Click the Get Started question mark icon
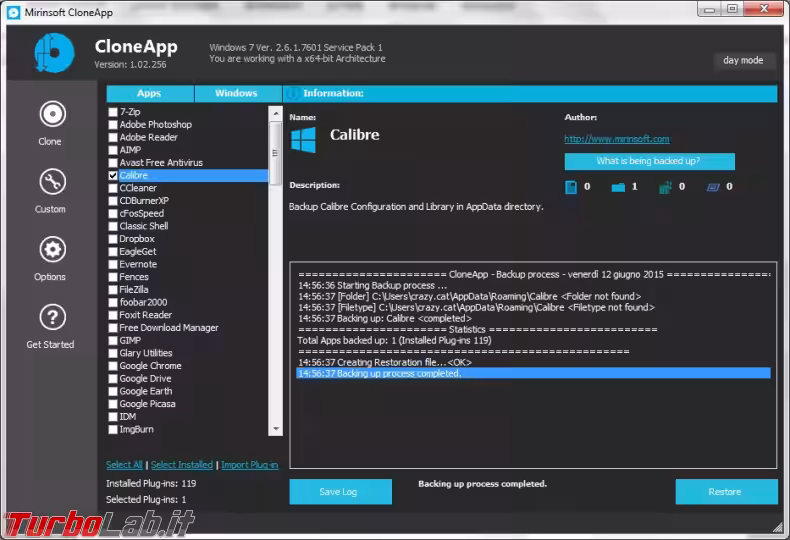790x540 pixels. 51,318
